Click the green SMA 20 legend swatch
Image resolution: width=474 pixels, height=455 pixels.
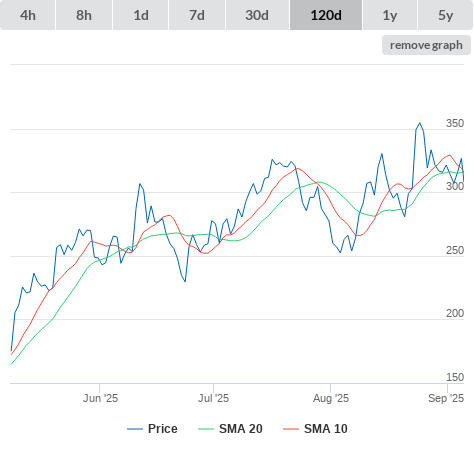(x=206, y=429)
